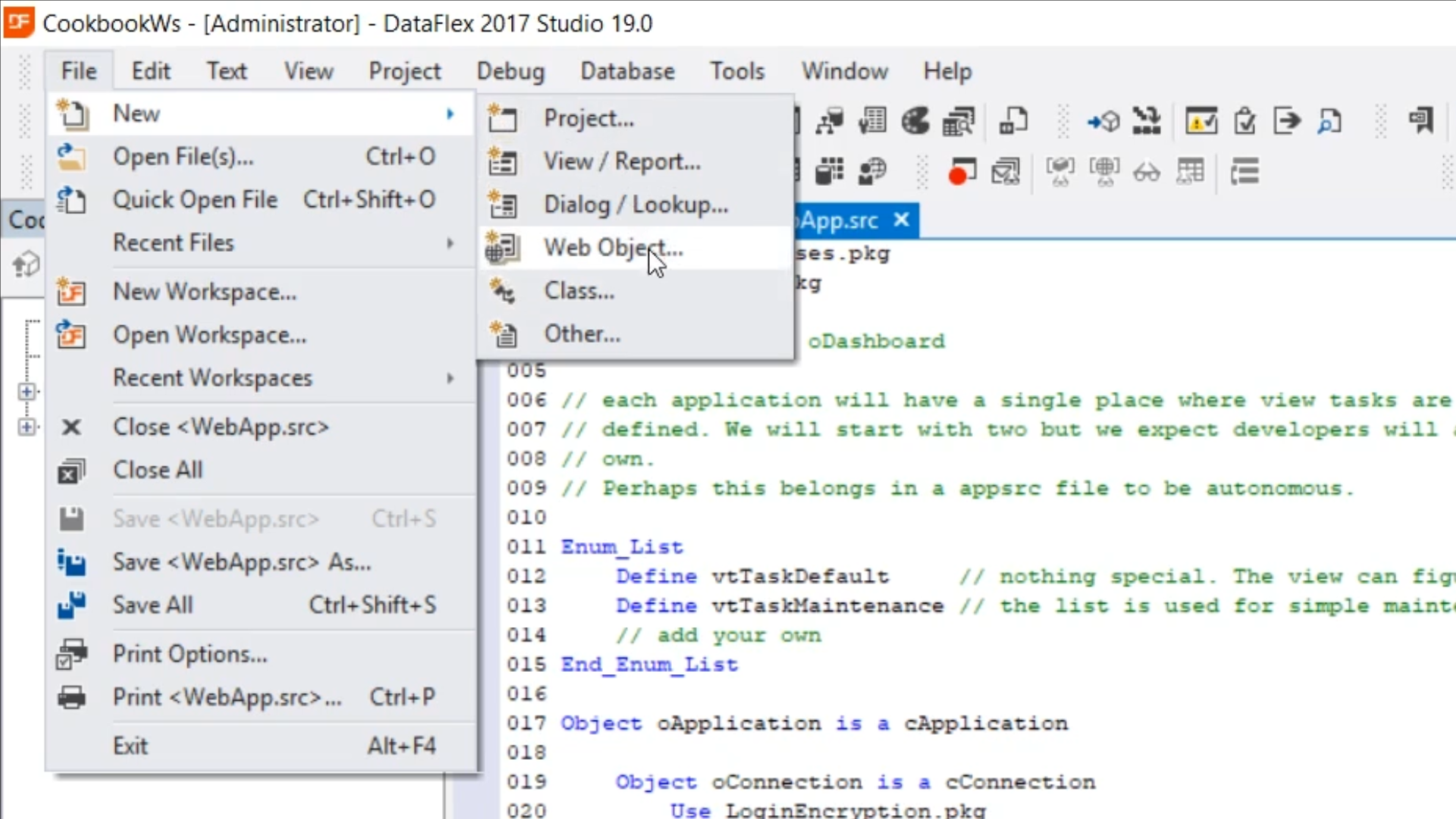Viewport: 1456px width, 819px height.
Task: Open the Database menu
Action: point(627,71)
